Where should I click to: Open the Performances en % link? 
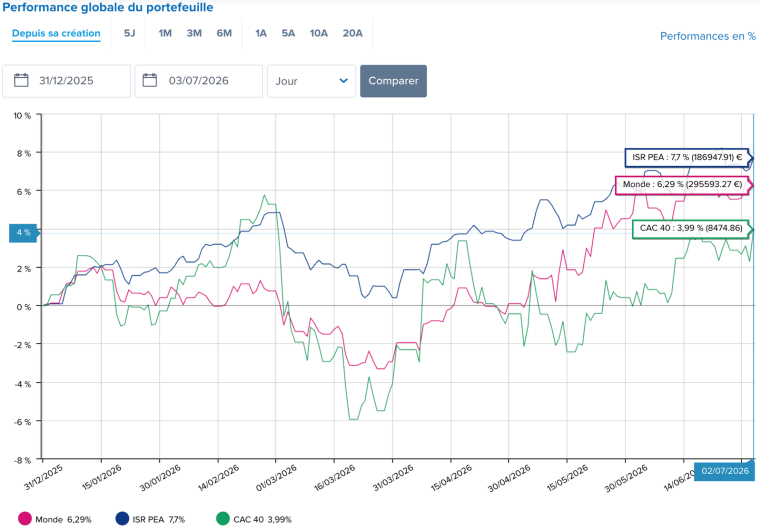pos(708,36)
